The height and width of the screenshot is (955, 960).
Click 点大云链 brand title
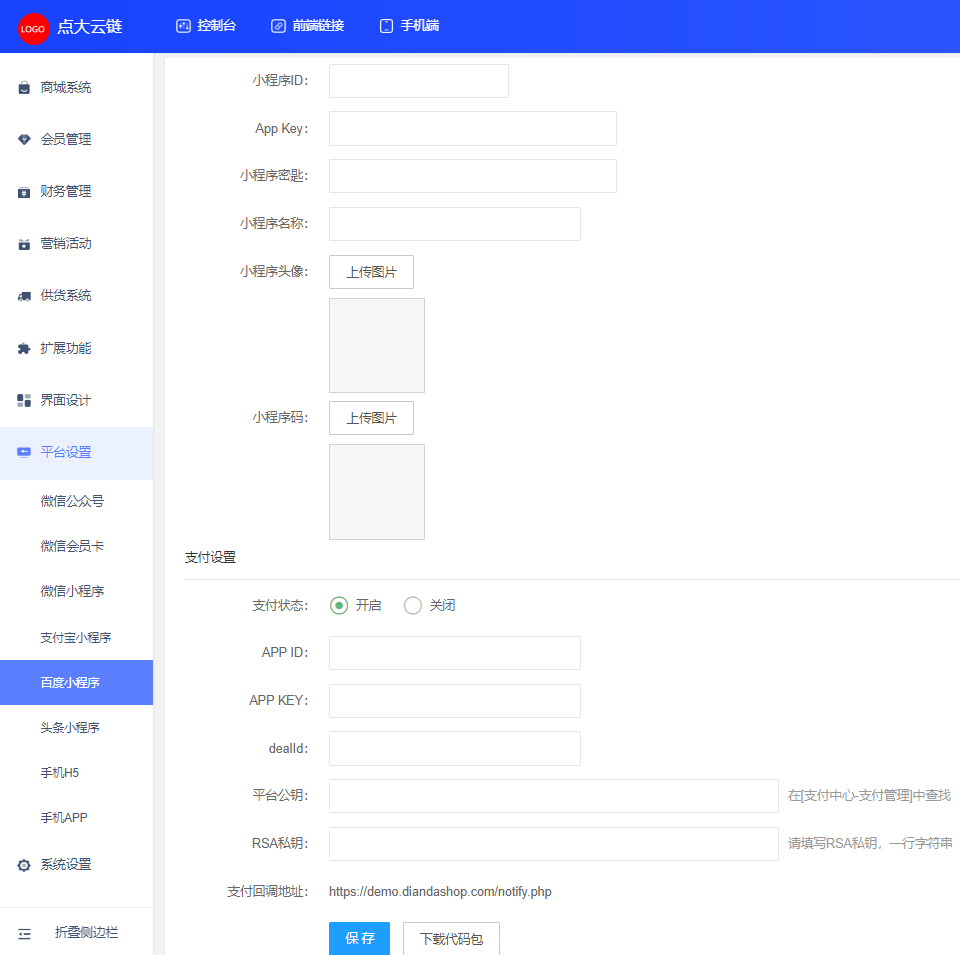(x=90, y=27)
